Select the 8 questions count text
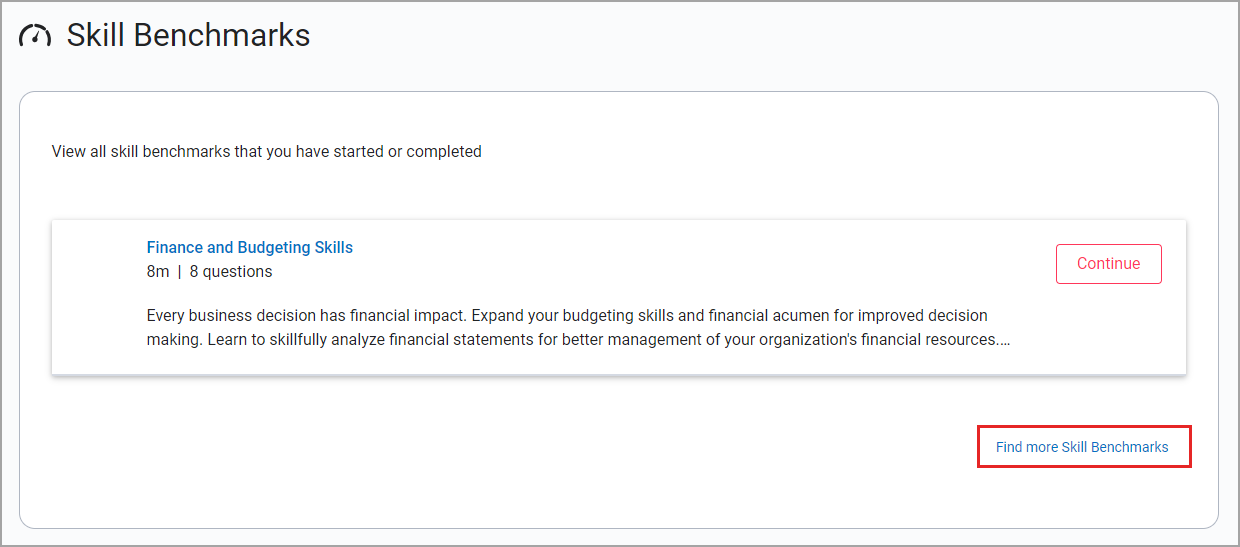 [x=230, y=272]
